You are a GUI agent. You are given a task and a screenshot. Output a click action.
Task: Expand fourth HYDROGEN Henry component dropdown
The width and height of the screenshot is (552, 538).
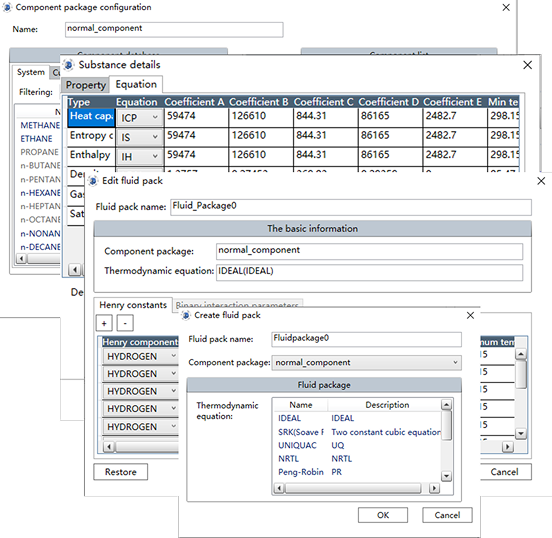coord(140,408)
